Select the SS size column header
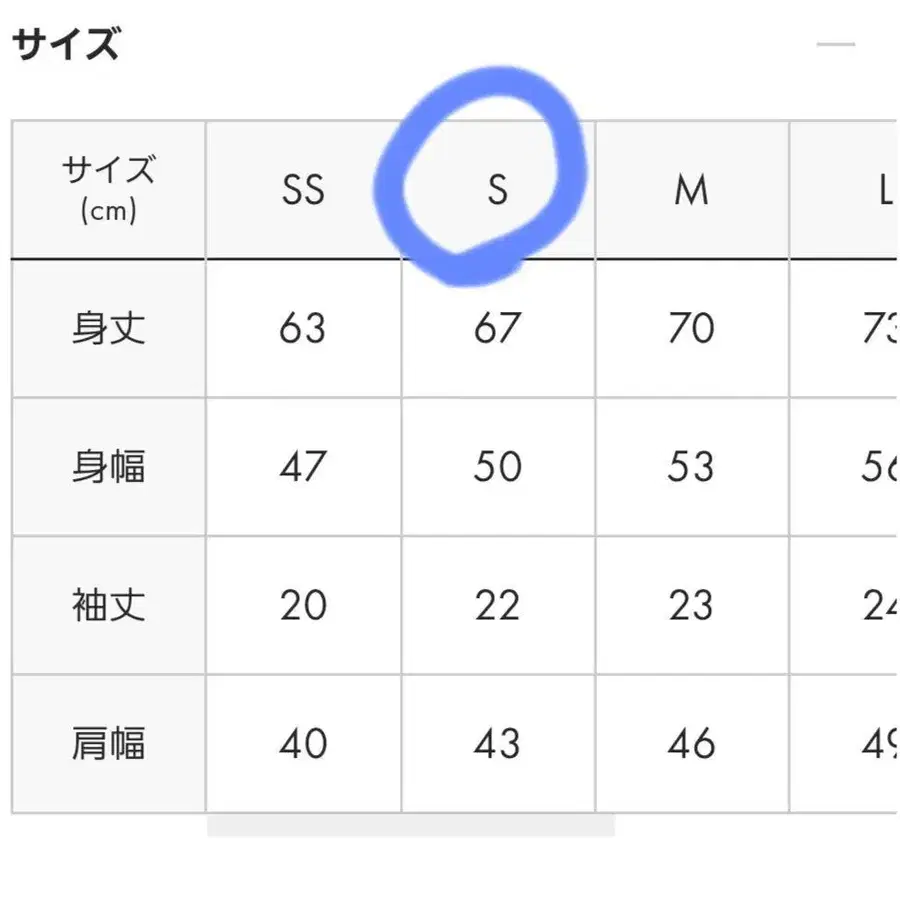Viewport: 900px width, 900px height. pyautogui.click(x=303, y=190)
